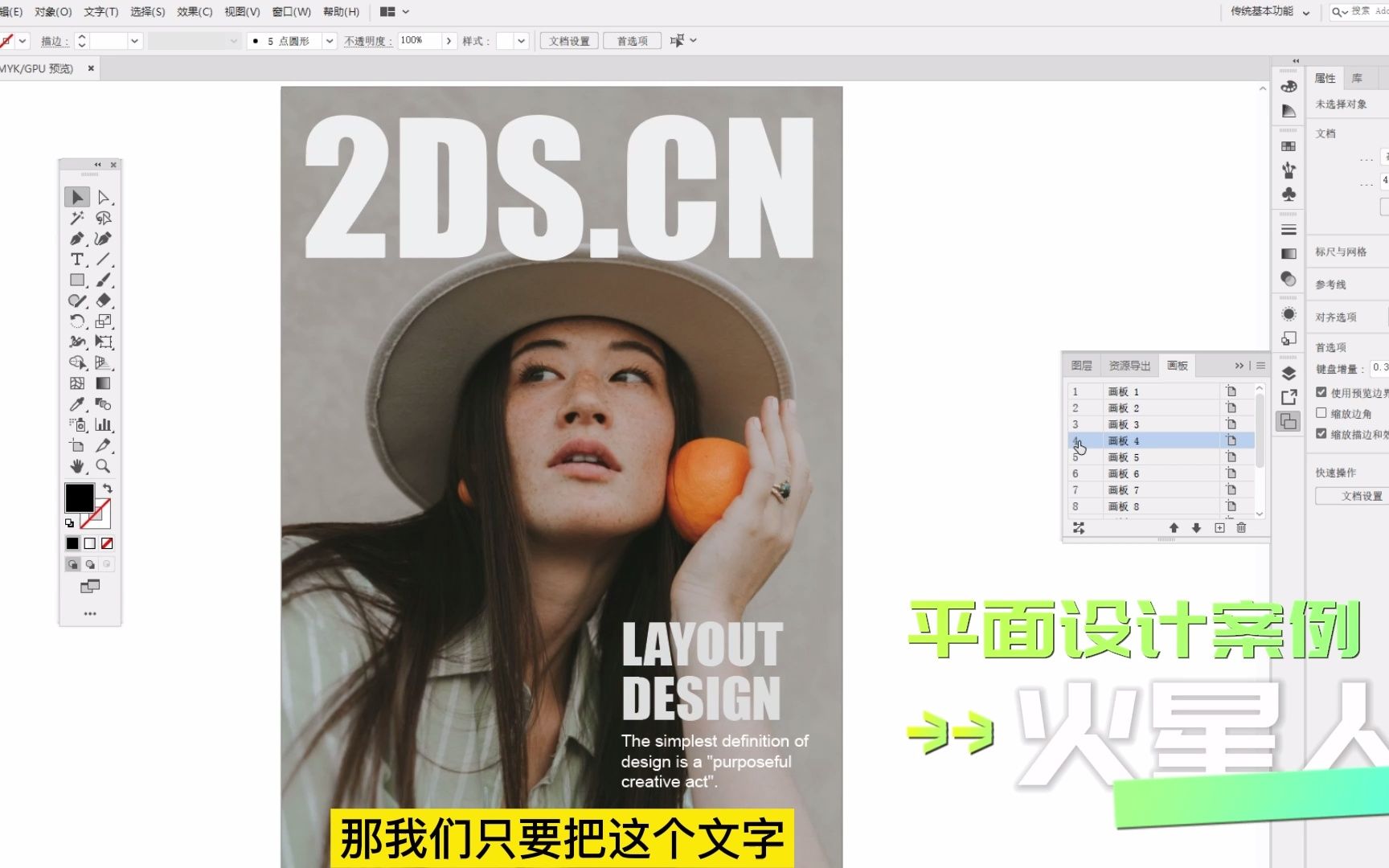Move artboard up with arrow icon

click(1174, 528)
